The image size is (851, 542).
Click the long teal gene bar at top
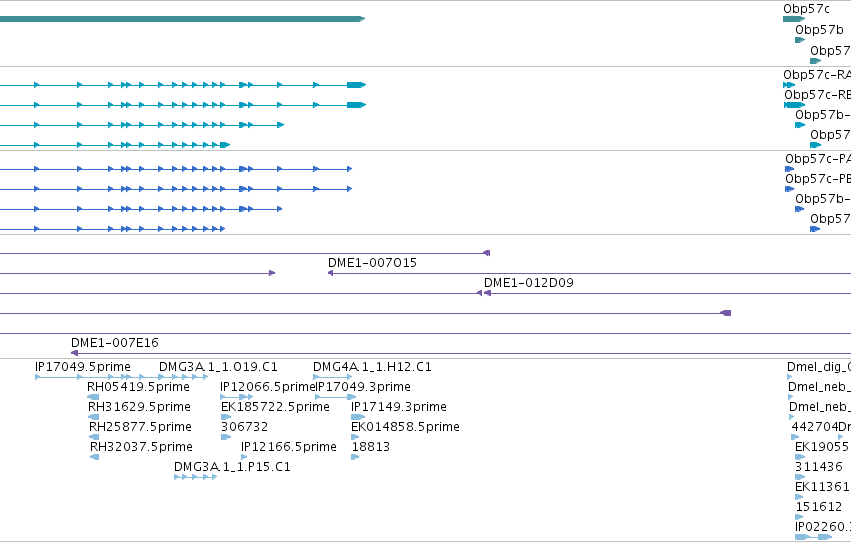(182, 19)
